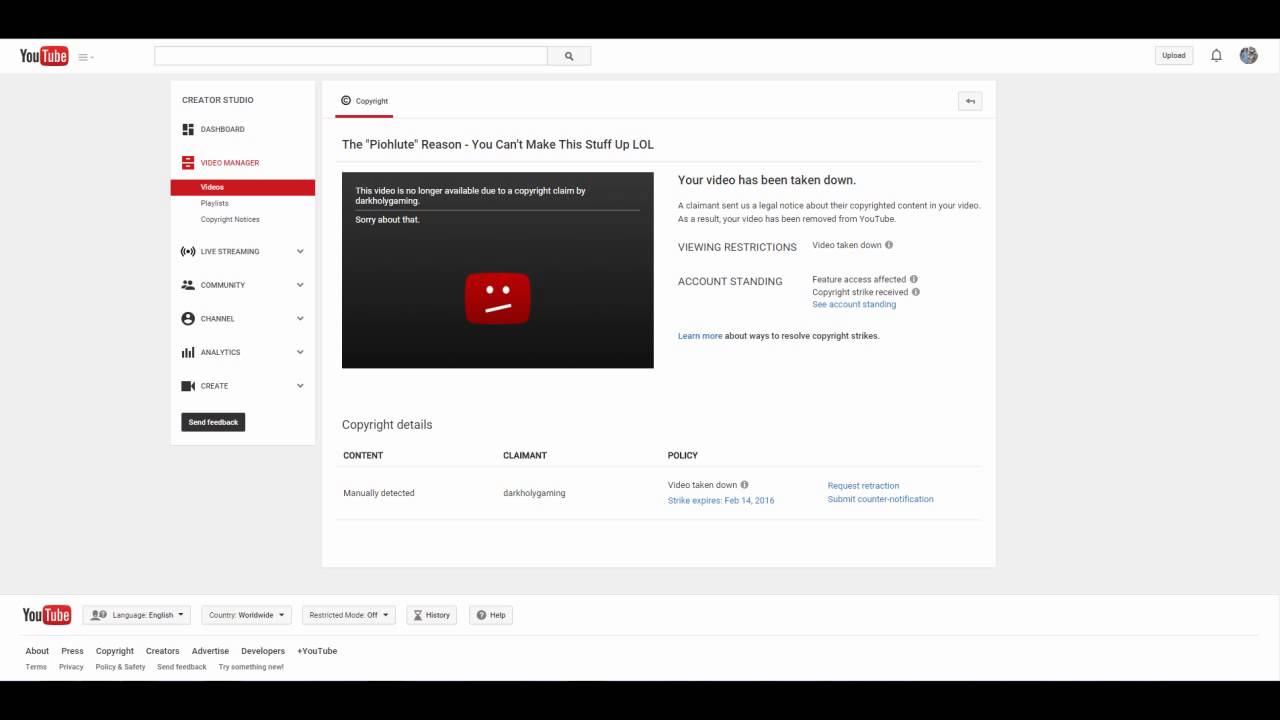Screen dimensions: 1280x720
Task: Click the Create camera icon
Action: 188,386
